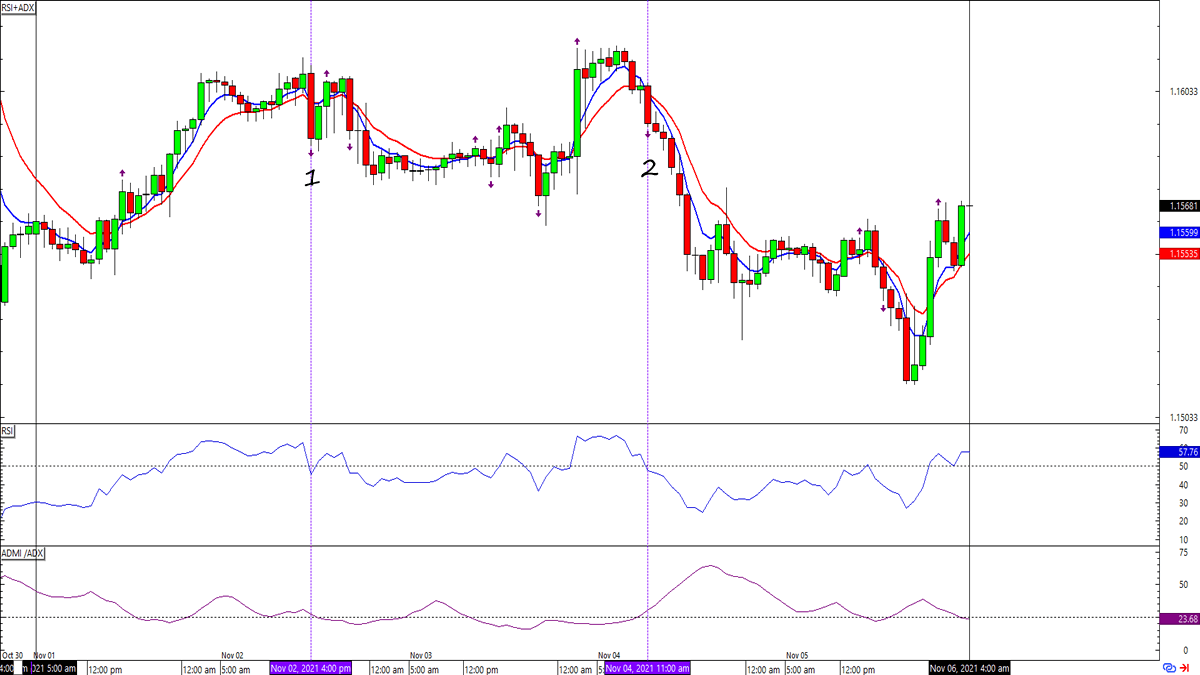The height and width of the screenshot is (675, 1200).
Task: Click the 1.15681 current price label
Action: 1178,206
